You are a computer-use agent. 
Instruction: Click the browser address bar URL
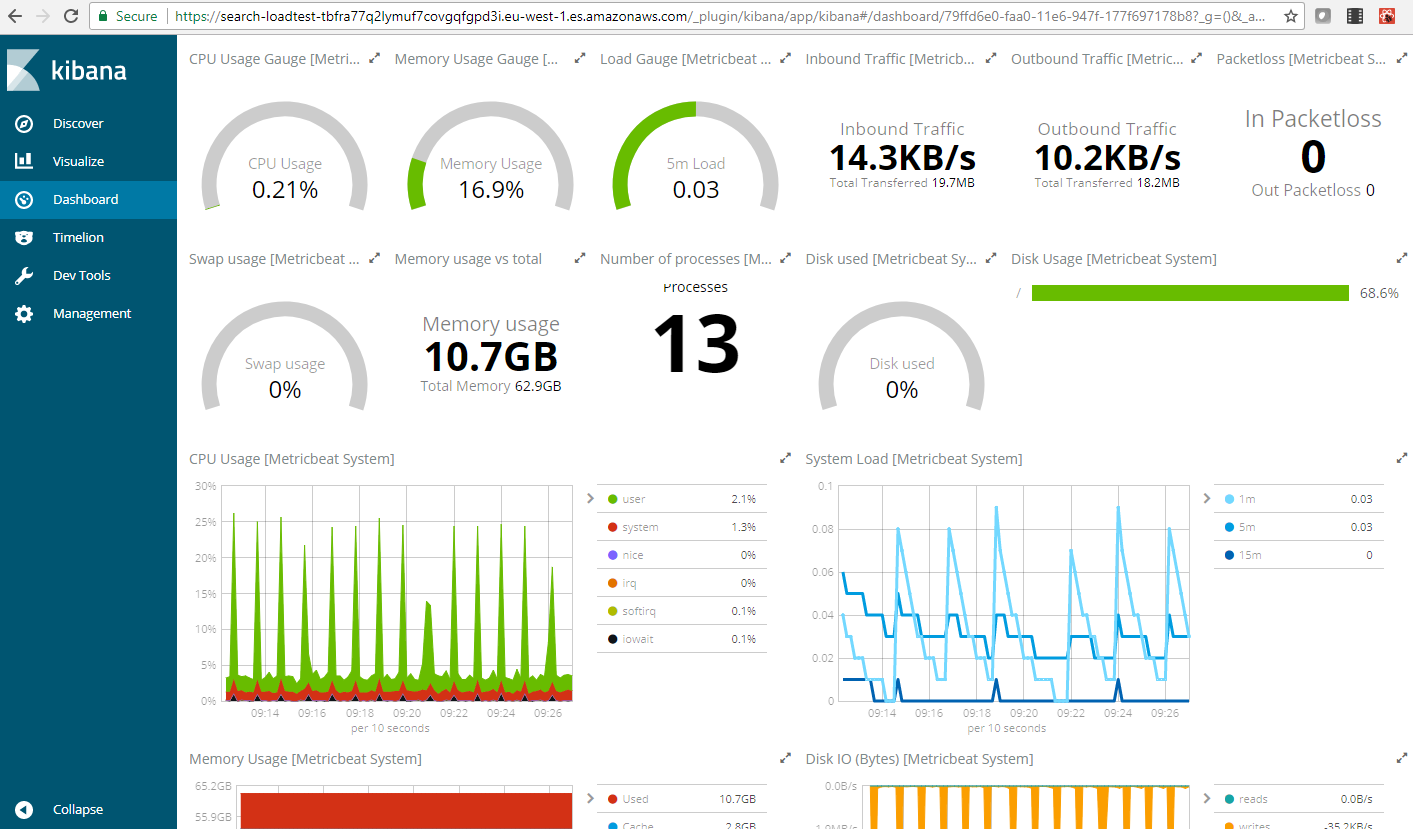(x=722, y=16)
